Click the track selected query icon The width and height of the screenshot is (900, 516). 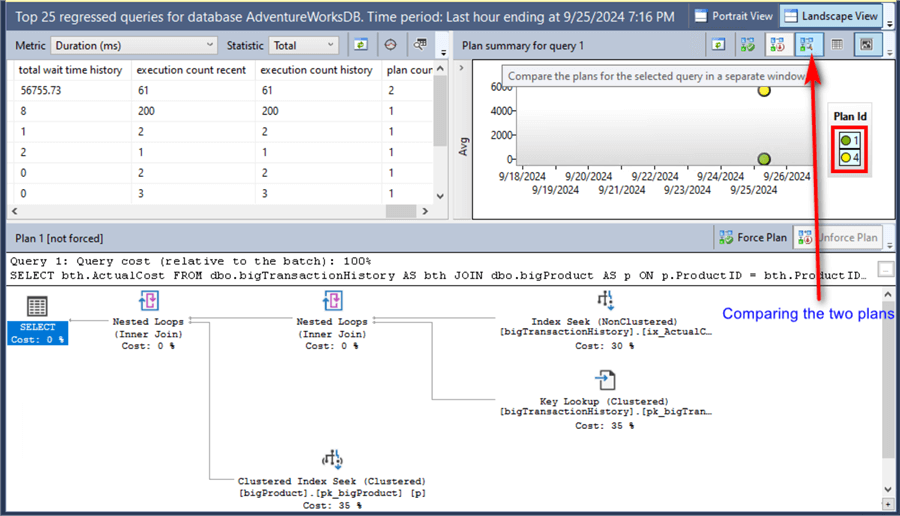[x=390, y=45]
